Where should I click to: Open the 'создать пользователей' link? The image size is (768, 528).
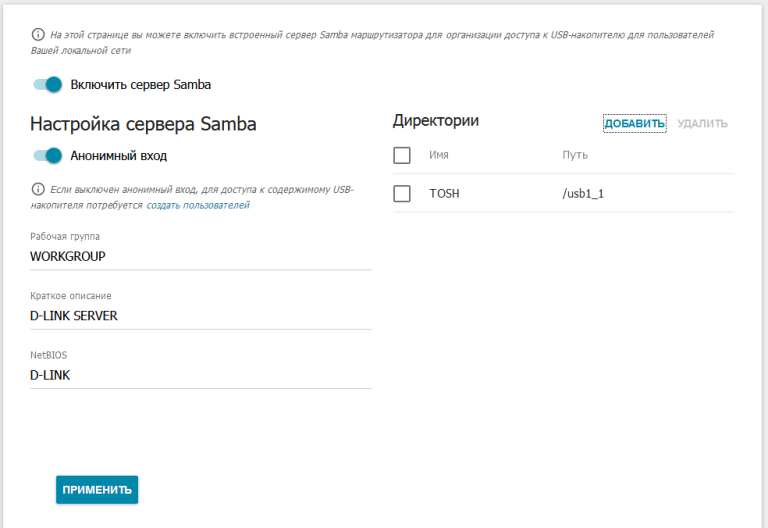click(x=198, y=205)
